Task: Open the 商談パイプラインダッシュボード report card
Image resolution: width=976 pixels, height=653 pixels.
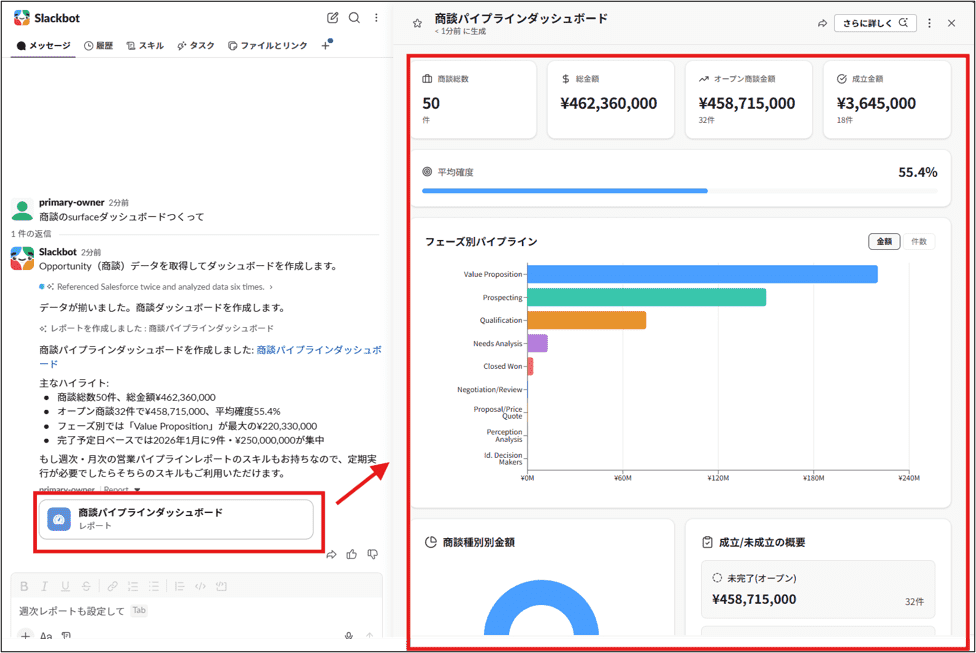Action: click(176, 519)
